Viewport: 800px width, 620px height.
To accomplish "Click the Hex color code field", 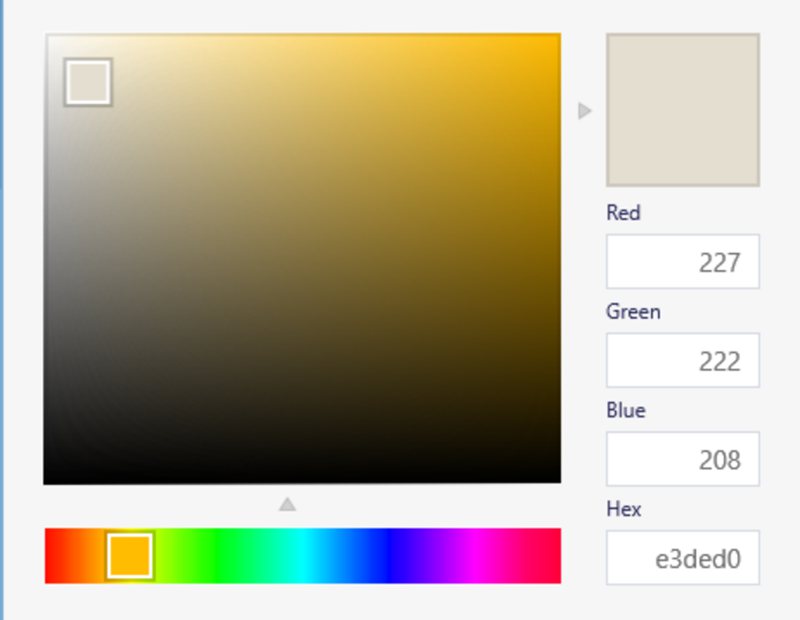I will [683, 558].
